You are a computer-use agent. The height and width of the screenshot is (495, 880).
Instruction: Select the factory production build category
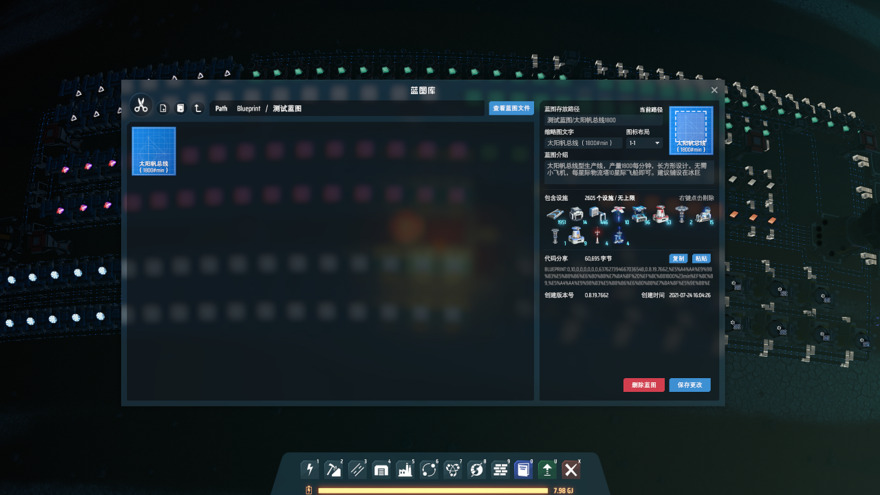point(405,469)
